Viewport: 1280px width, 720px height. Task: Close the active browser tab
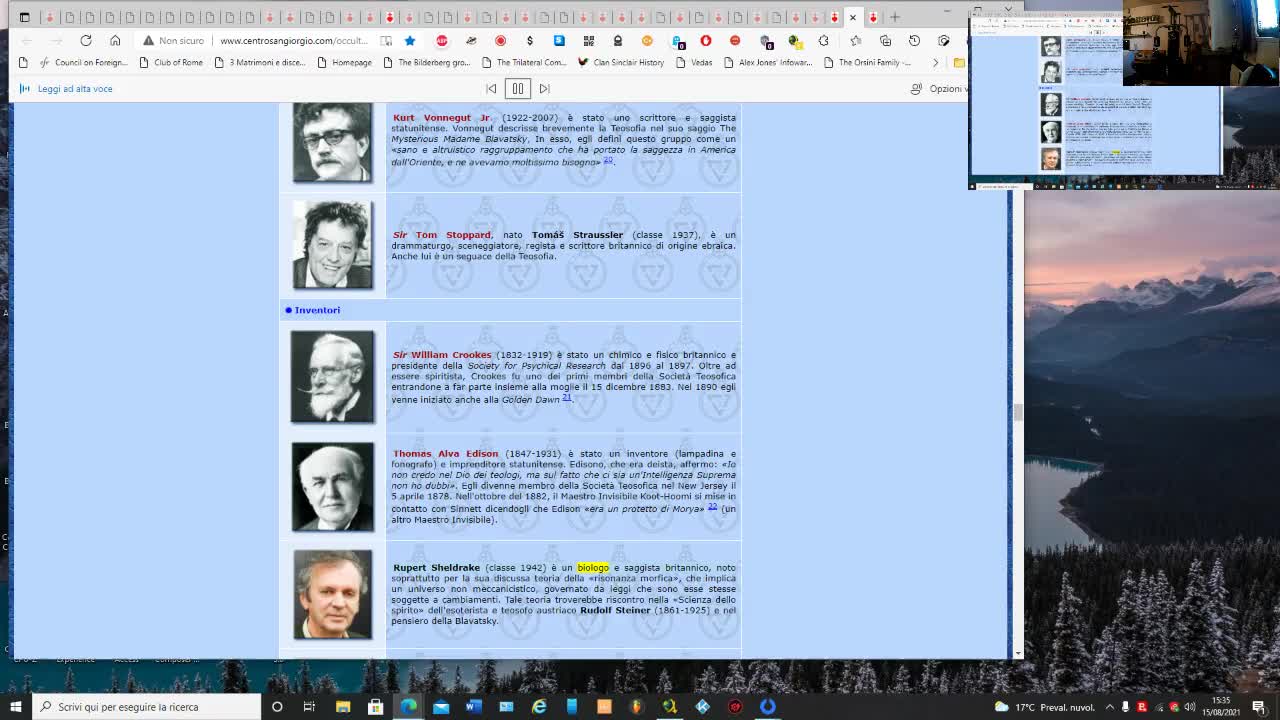(x=853, y=17)
